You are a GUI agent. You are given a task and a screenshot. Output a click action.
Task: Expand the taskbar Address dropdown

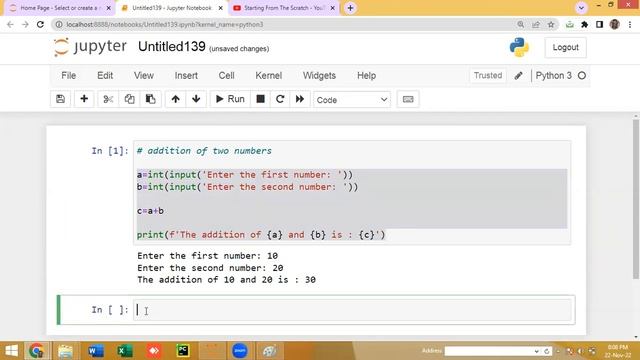536,351
